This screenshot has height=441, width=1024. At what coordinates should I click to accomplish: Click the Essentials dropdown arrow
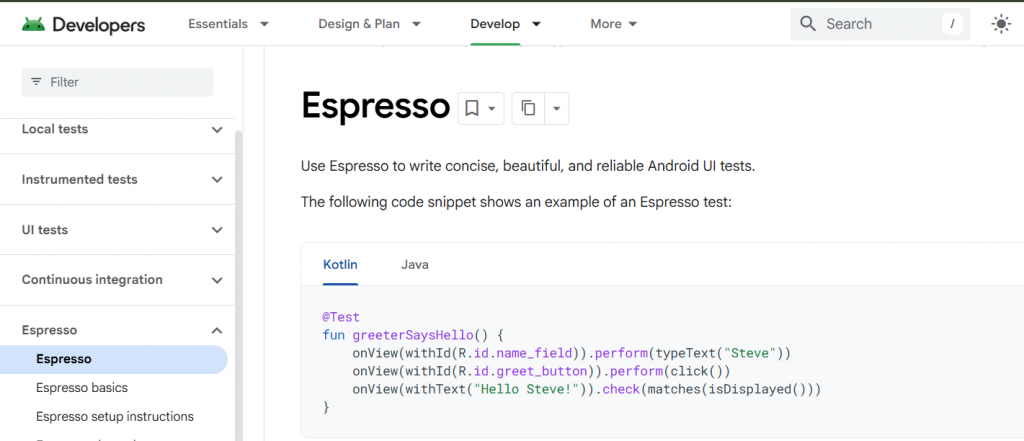click(264, 24)
